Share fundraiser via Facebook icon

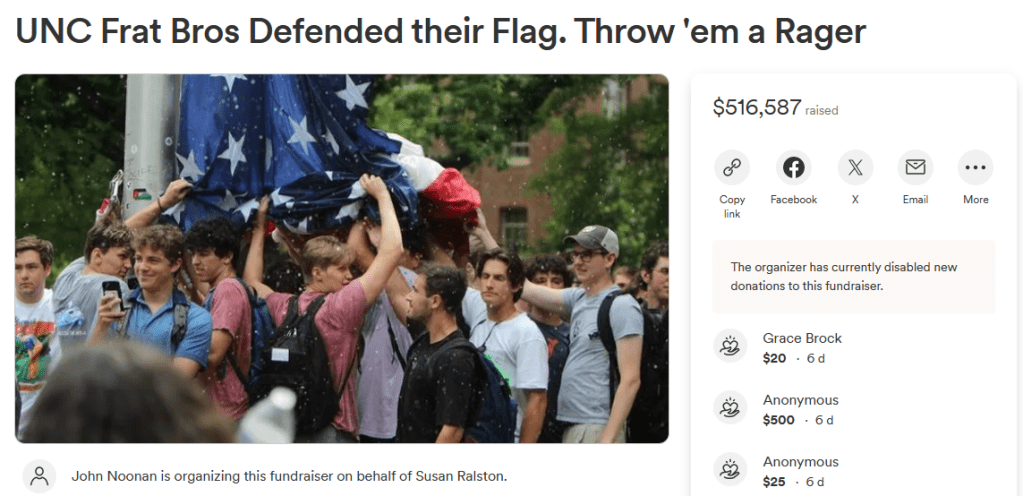tap(793, 168)
